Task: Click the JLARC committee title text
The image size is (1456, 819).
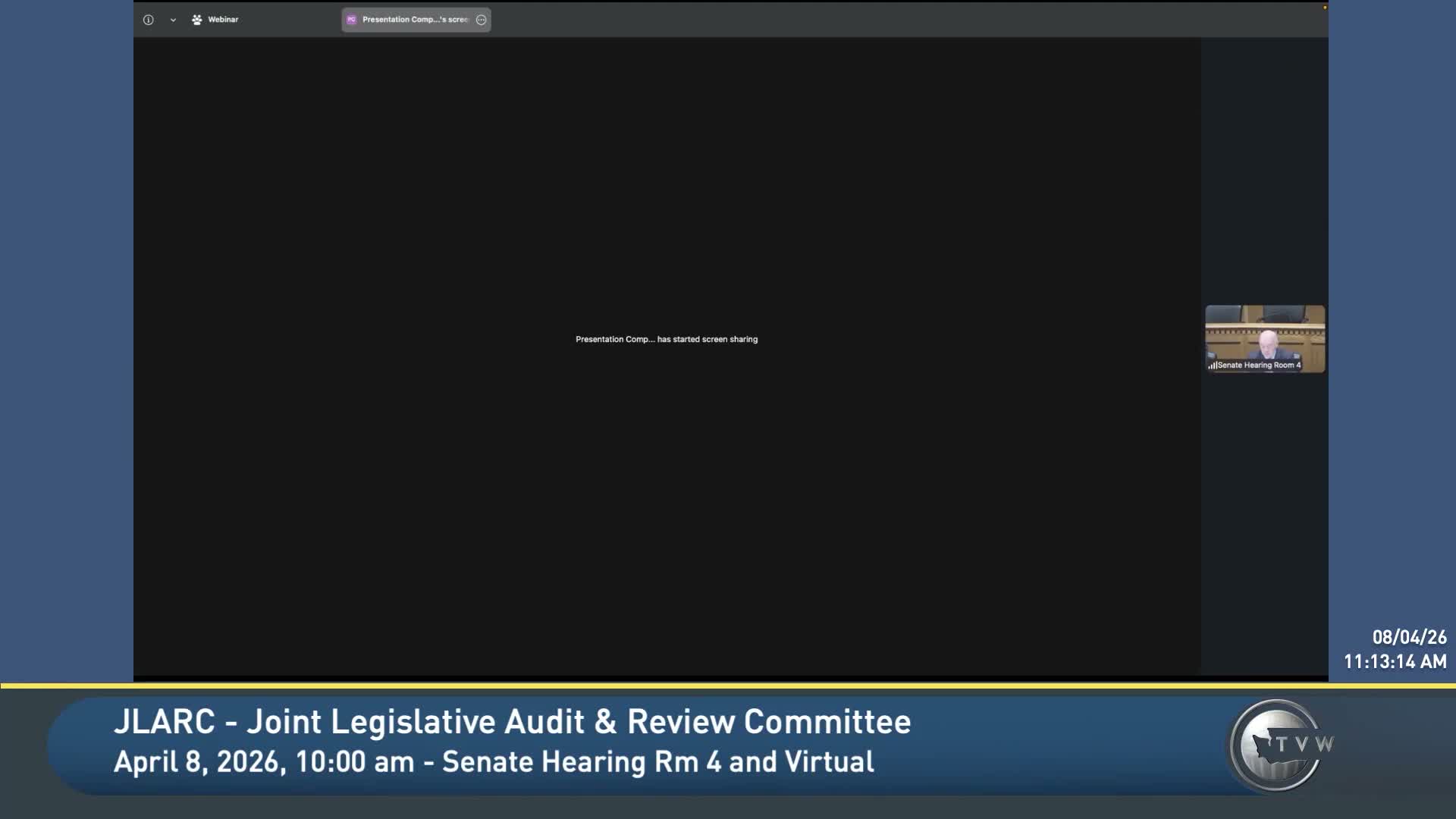Action: coord(512,721)
